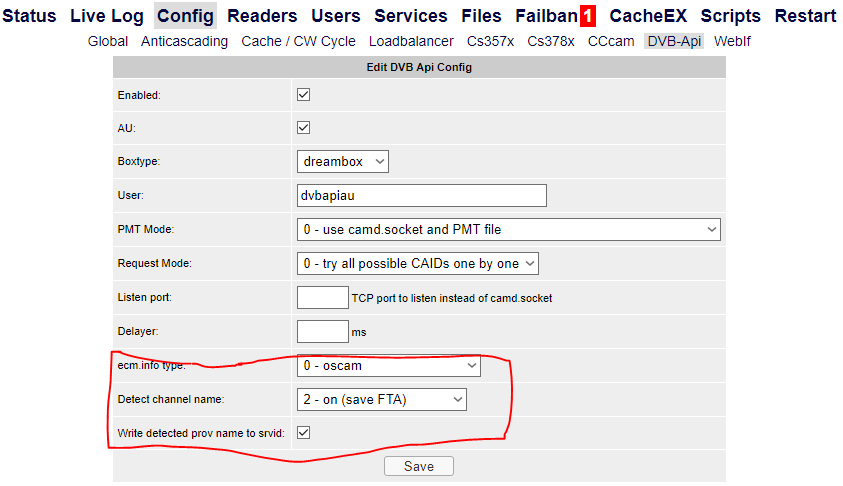Open the Files menu
The height and width of the screenshot is (486, 843).
pyautogui.click(x=481, y=16)
